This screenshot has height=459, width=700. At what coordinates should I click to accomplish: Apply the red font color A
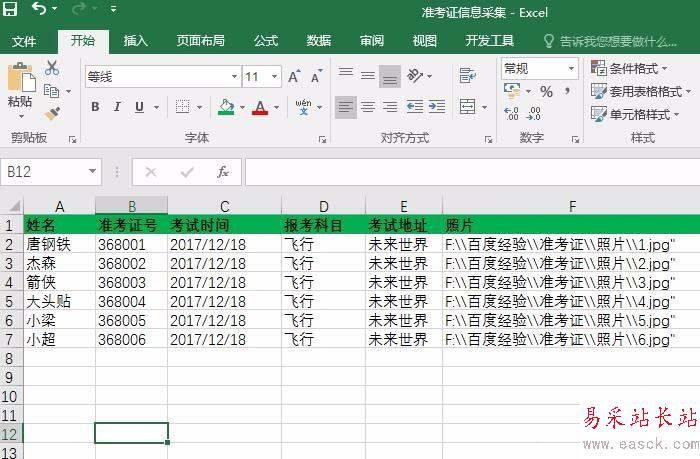(260, 108)
